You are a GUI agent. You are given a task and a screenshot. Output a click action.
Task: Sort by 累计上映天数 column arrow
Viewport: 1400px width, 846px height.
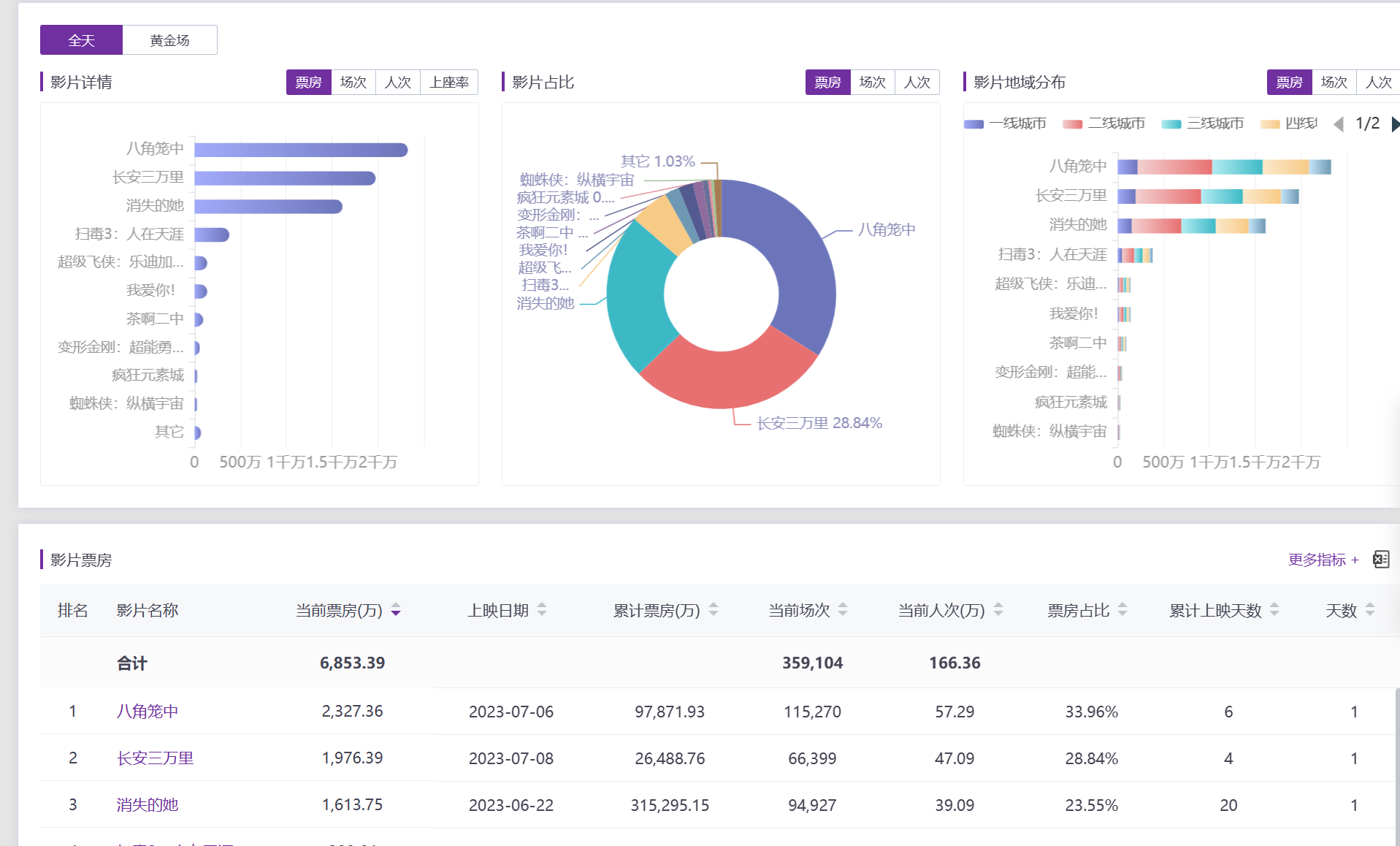tap(1274, 610)
